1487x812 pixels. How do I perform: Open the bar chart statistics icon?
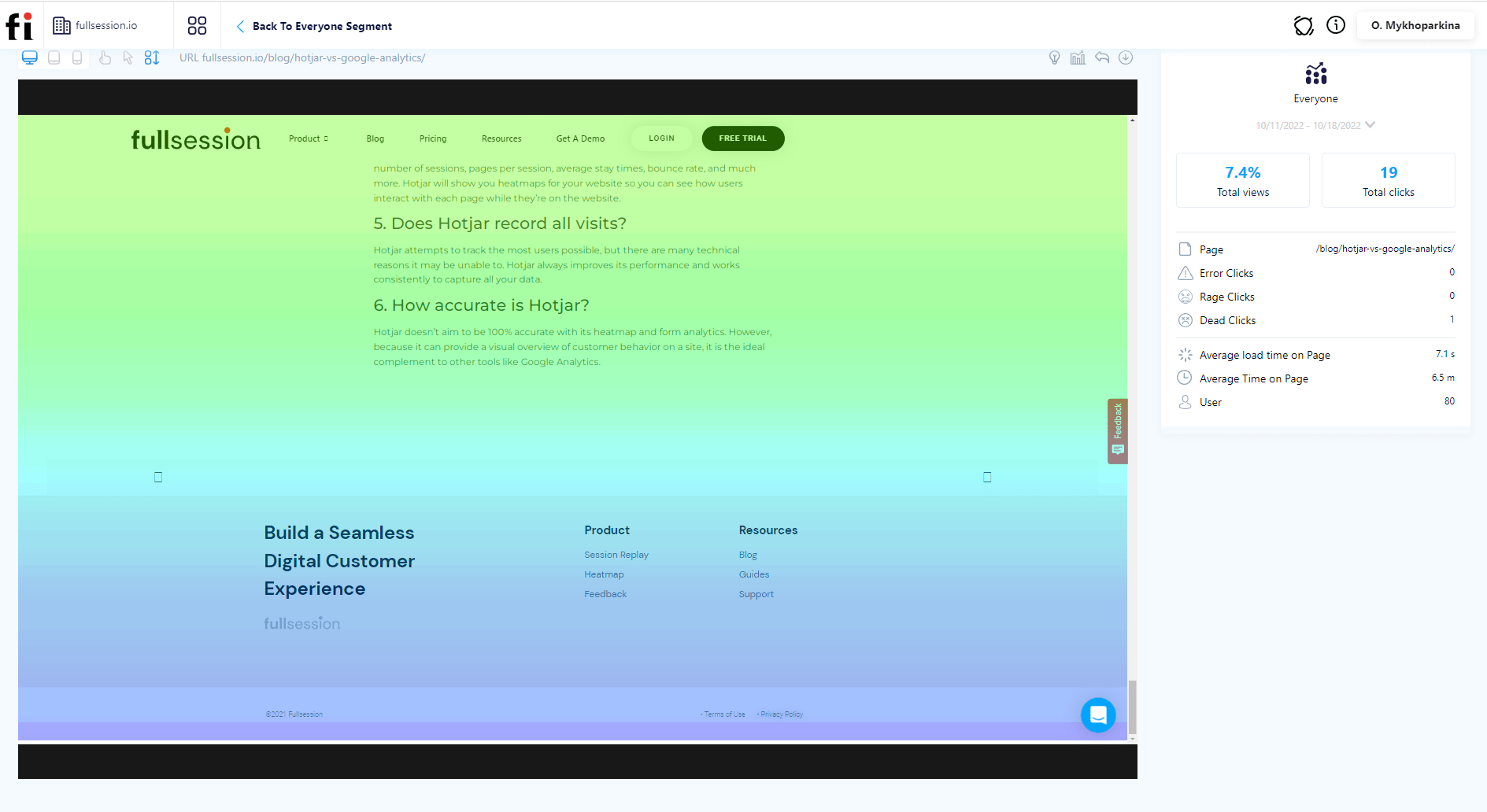[1078, 57]
